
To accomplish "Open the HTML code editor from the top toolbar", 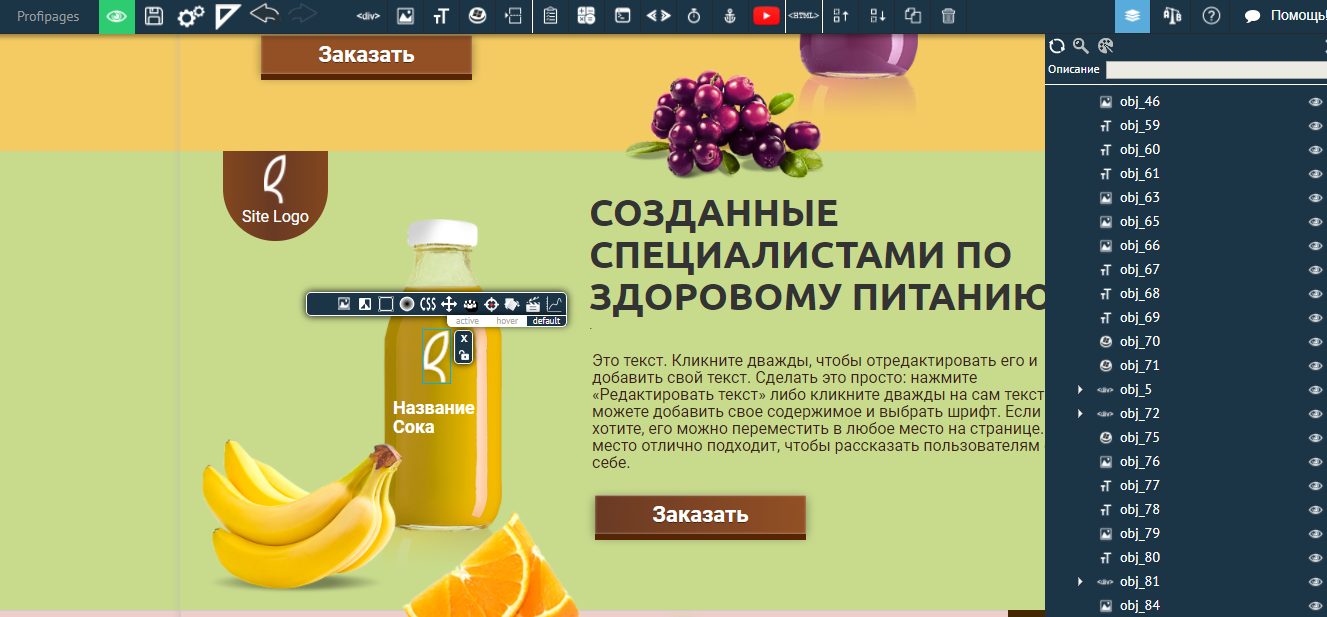I will pyautogui.click(x=803, y=16).
